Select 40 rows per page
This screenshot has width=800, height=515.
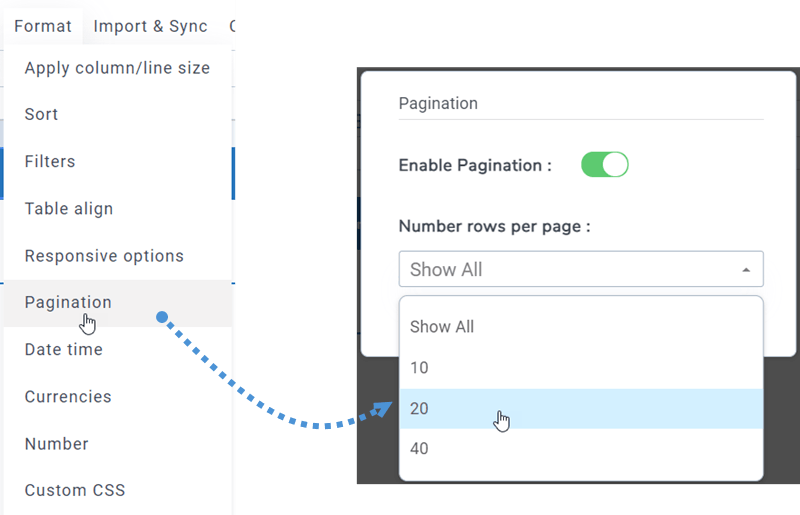[x=420, y=449]
